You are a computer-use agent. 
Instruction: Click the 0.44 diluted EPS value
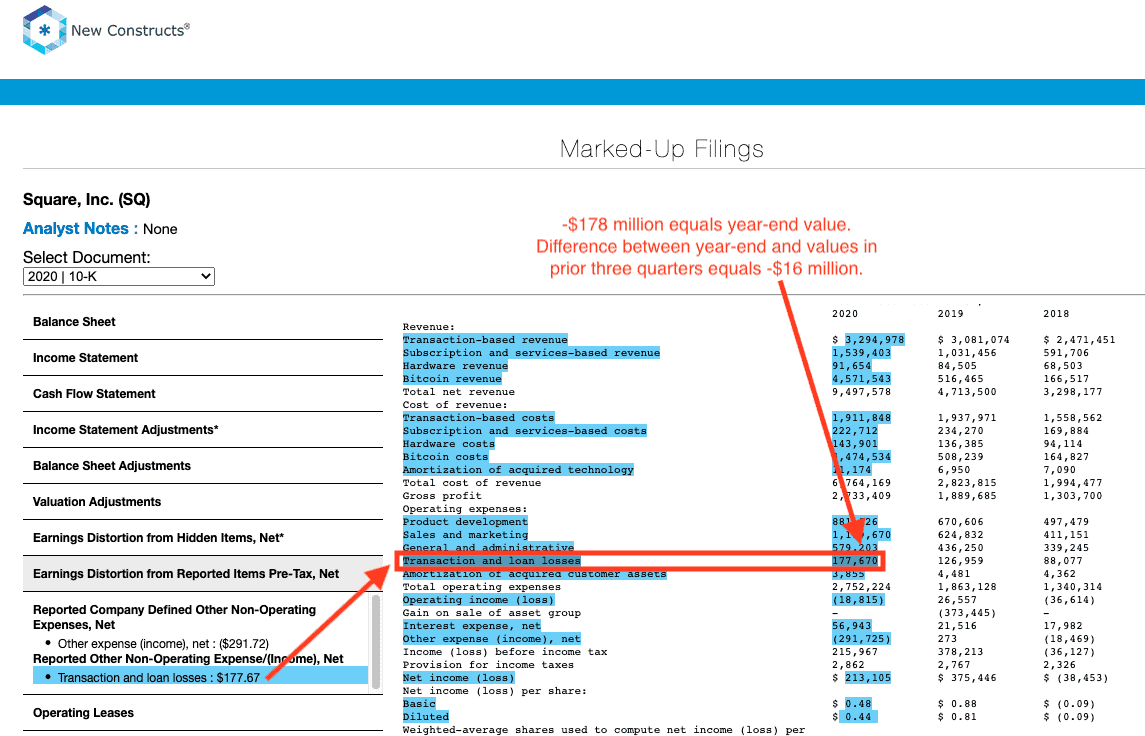(858, 717)
